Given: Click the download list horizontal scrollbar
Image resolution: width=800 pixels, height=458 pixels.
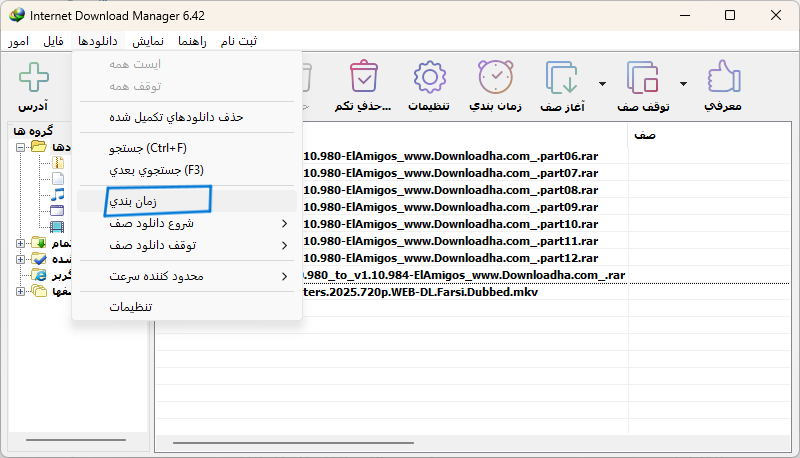Looking at the screenshot, I should [293, 443].
